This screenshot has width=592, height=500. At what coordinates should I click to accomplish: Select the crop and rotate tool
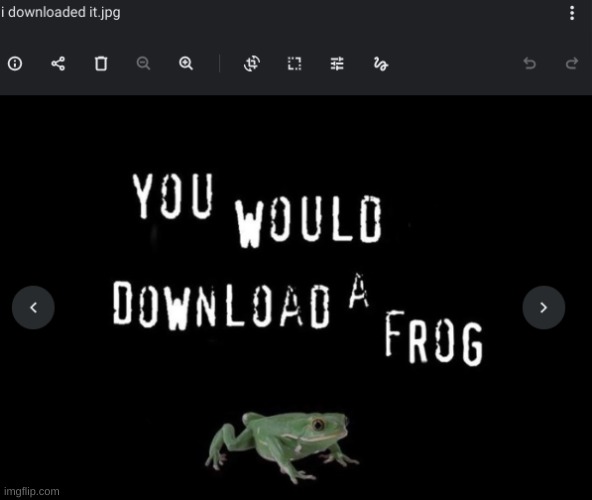point(252,63)
